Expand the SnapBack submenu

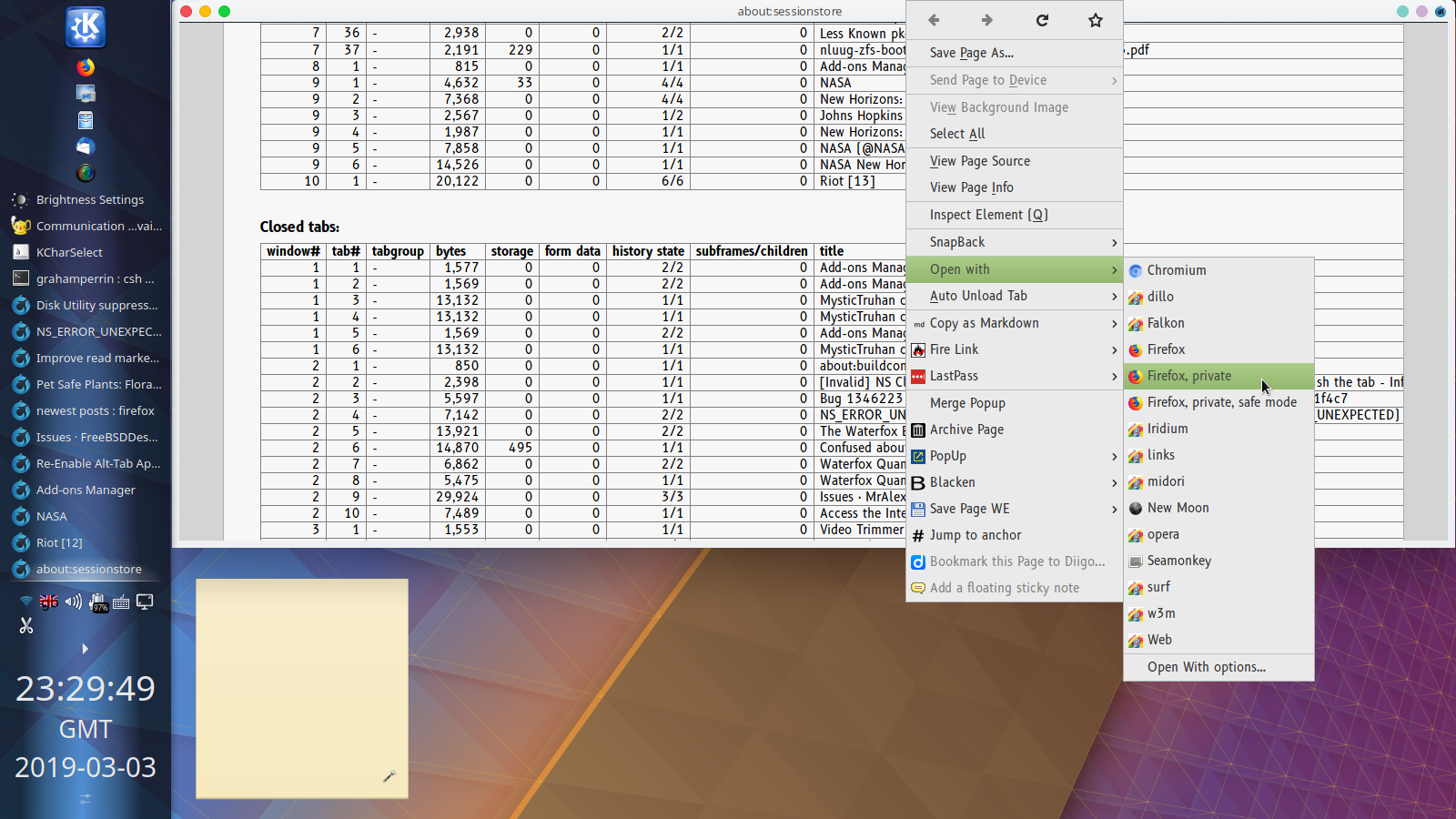1014,242
